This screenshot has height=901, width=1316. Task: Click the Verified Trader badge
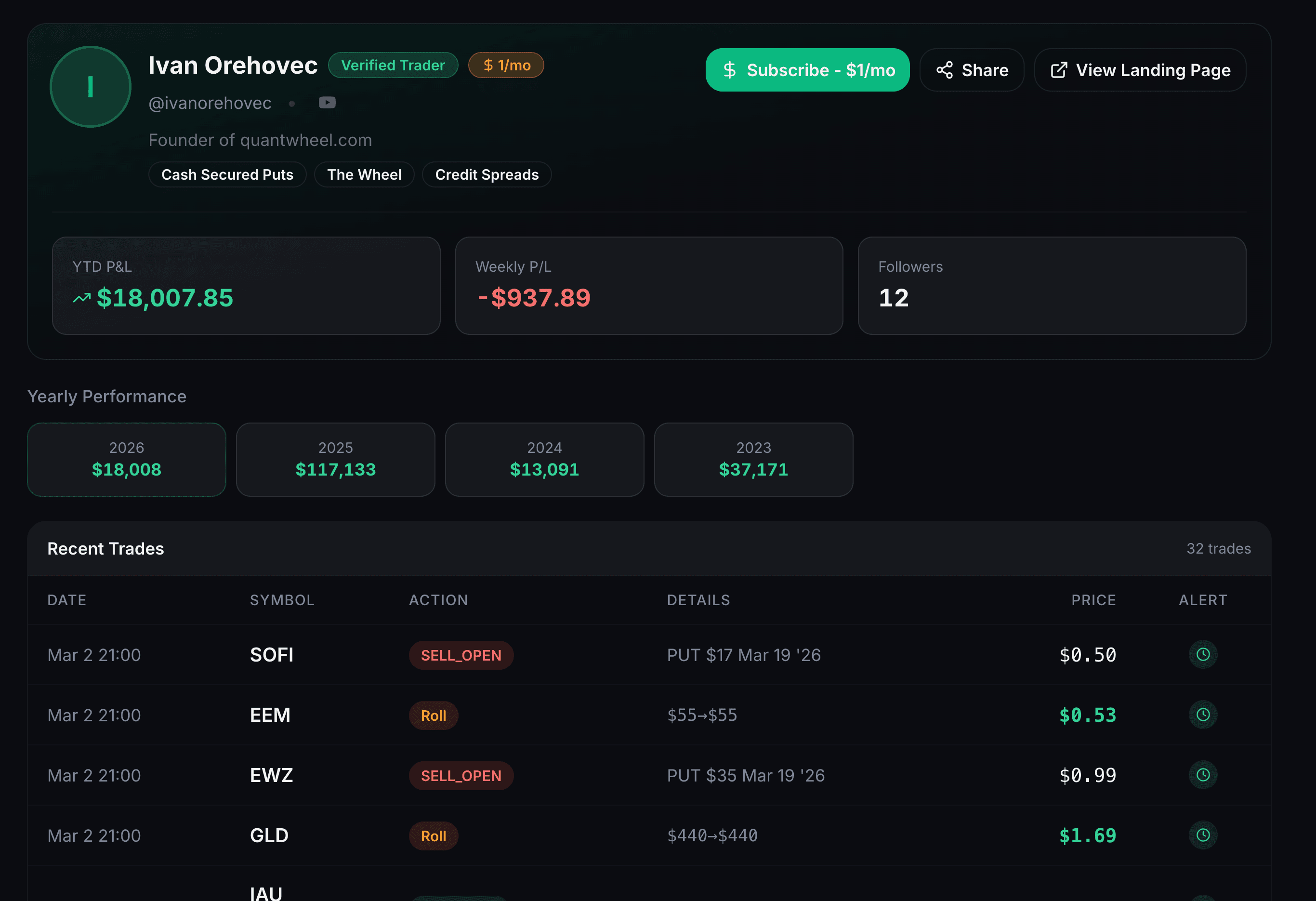393,65
